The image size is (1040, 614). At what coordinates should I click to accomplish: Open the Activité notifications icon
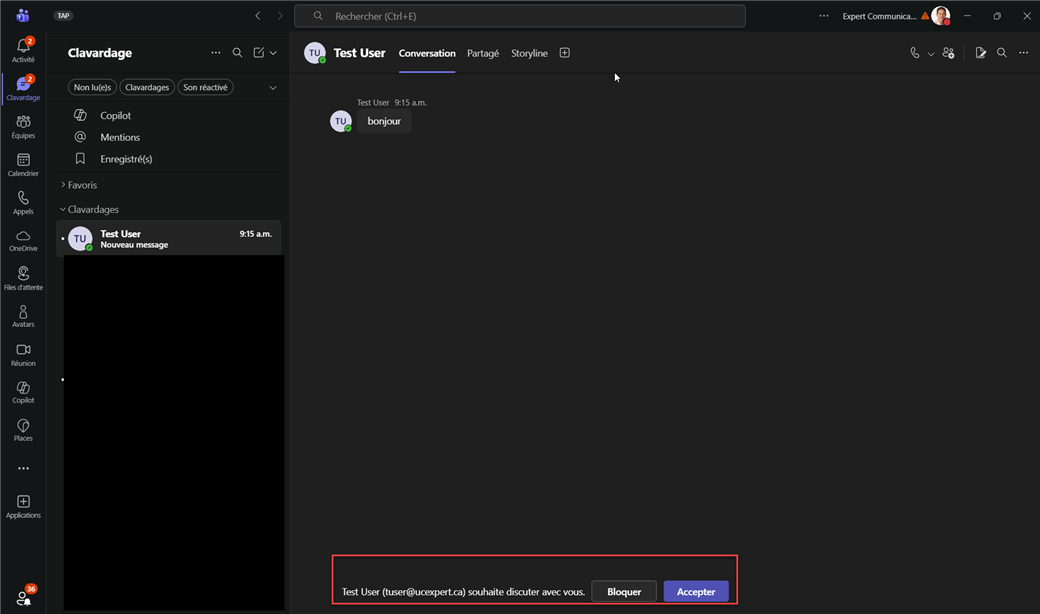(23, 50)
